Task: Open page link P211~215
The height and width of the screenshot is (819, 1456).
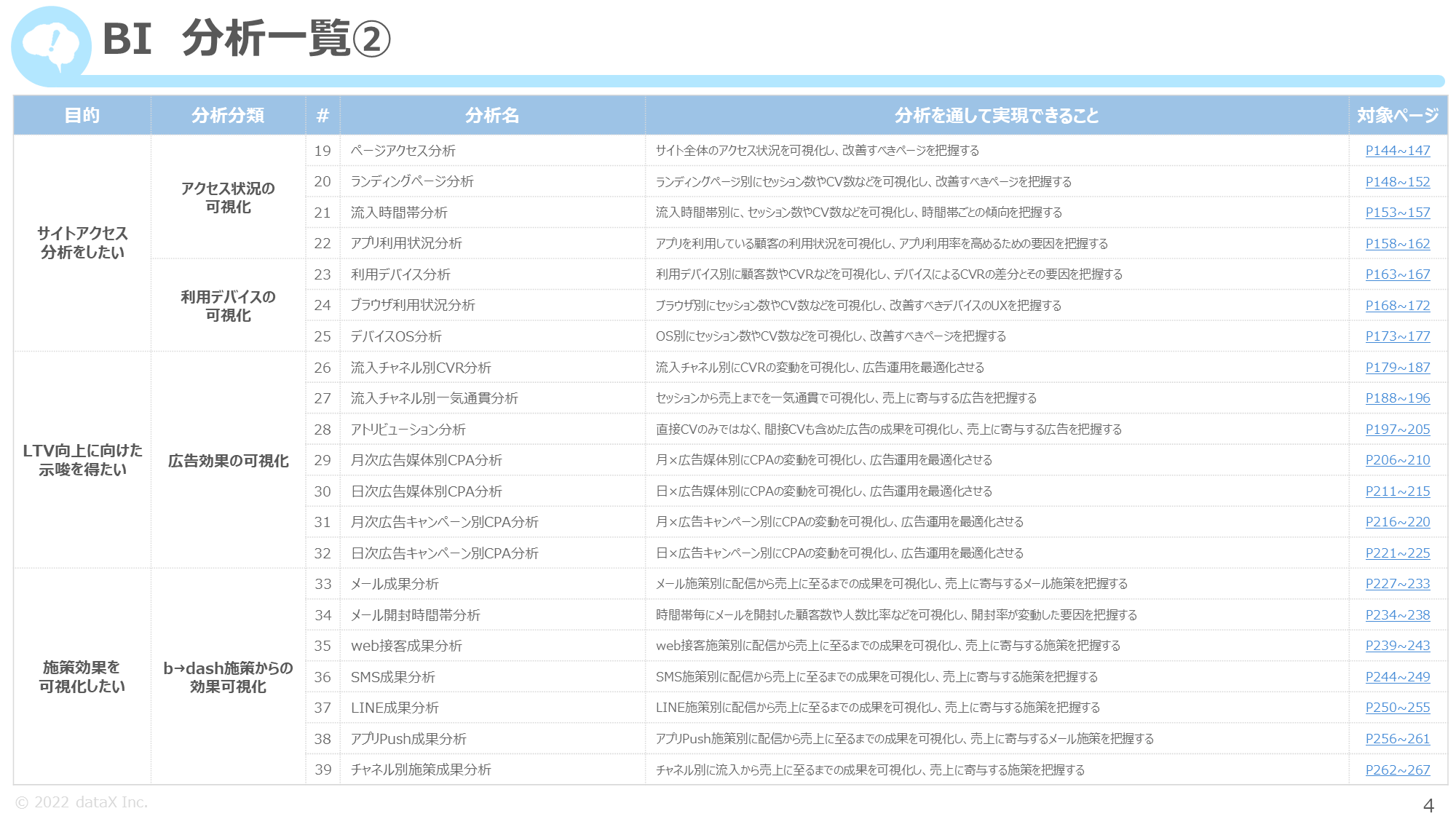Action: click(x=1398, y=491)
